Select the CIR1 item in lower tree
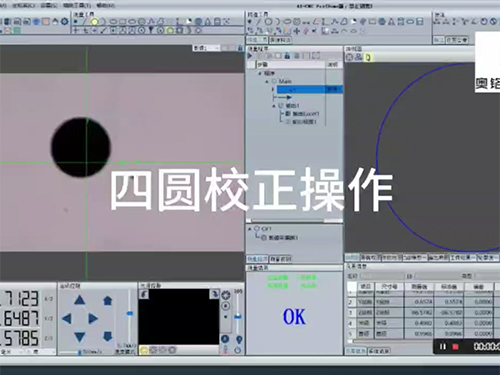 pos(267,229)
